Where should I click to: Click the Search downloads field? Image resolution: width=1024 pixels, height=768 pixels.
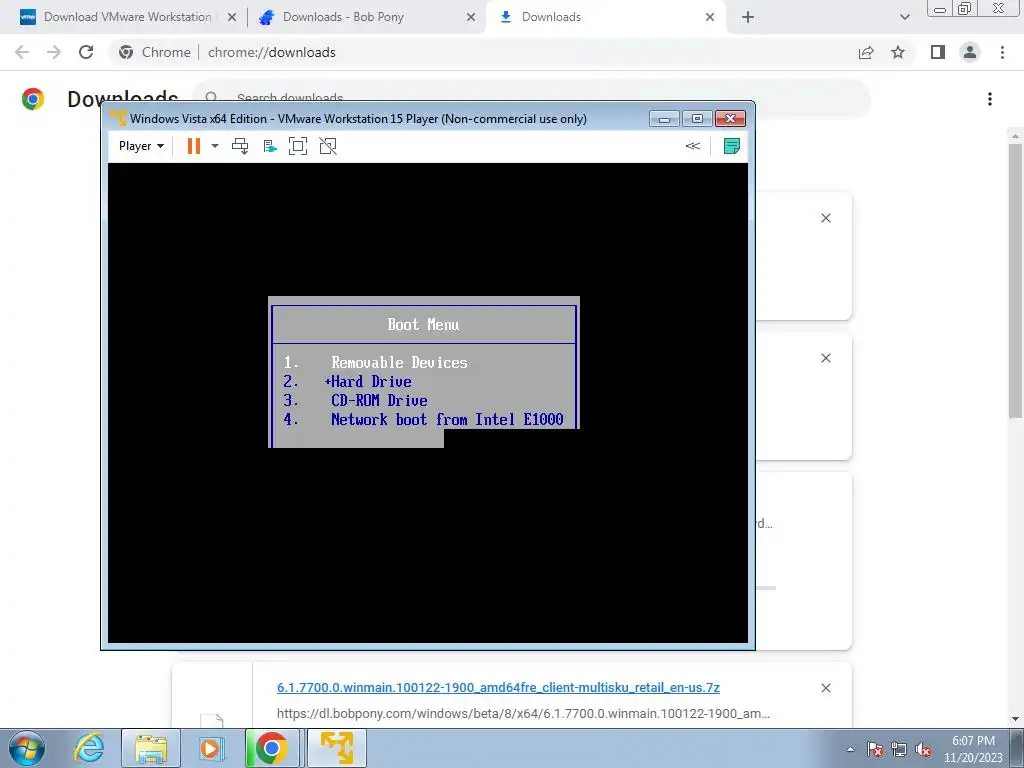pyautogui.click(x=530, y=98)
